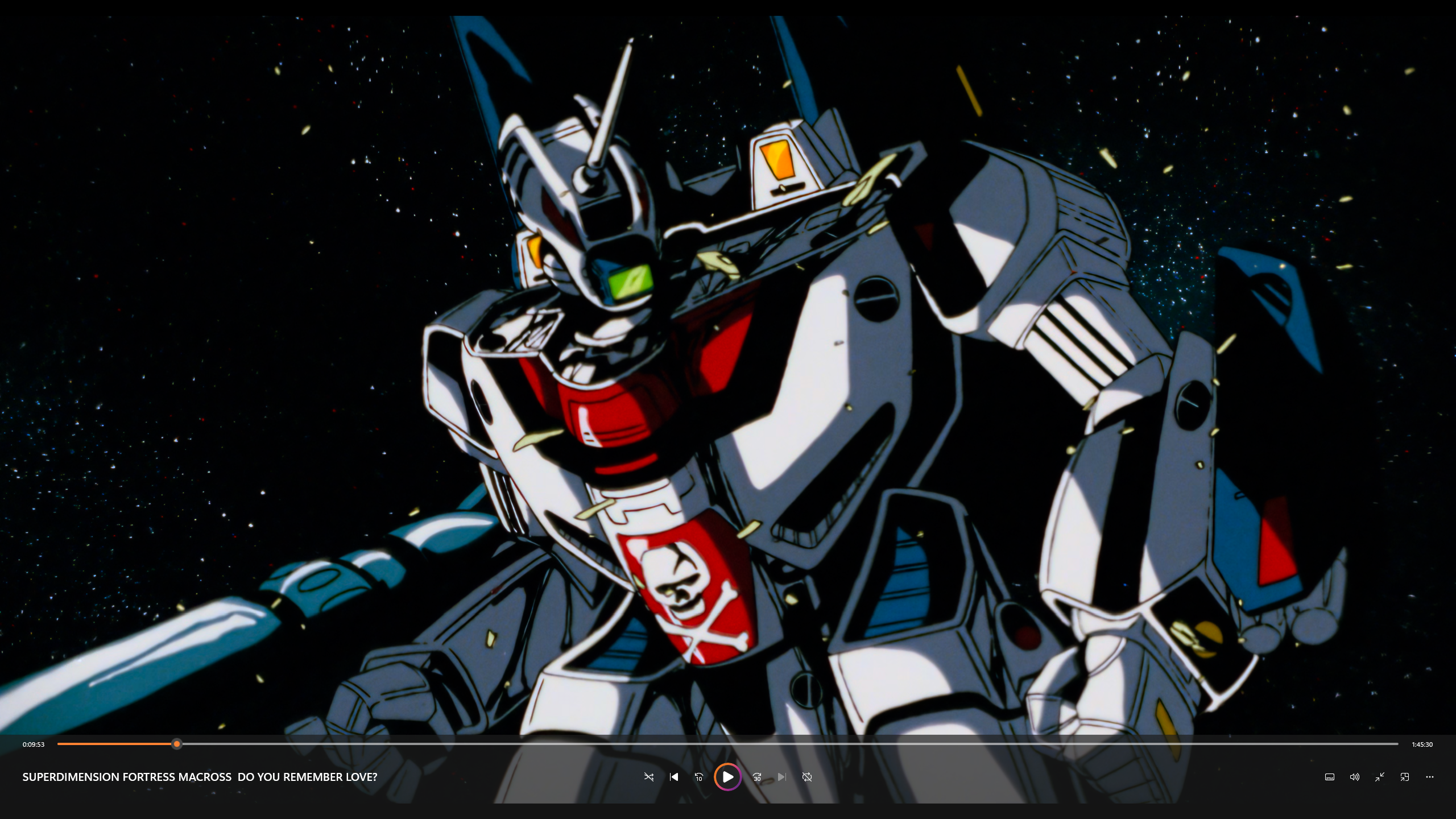The image size is (1456, 819).
Task: Skip back 10 seconds
Action: 699,777
